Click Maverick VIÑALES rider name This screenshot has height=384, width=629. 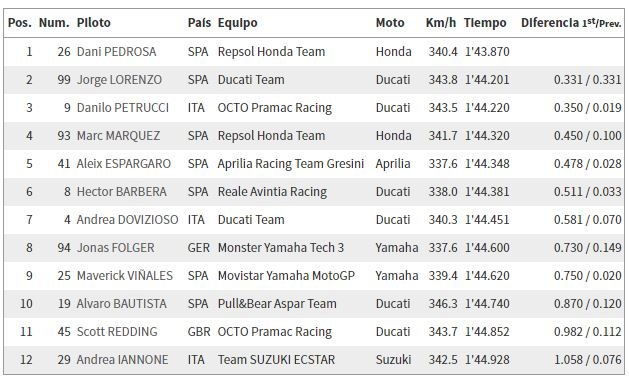tap(125, 276)
